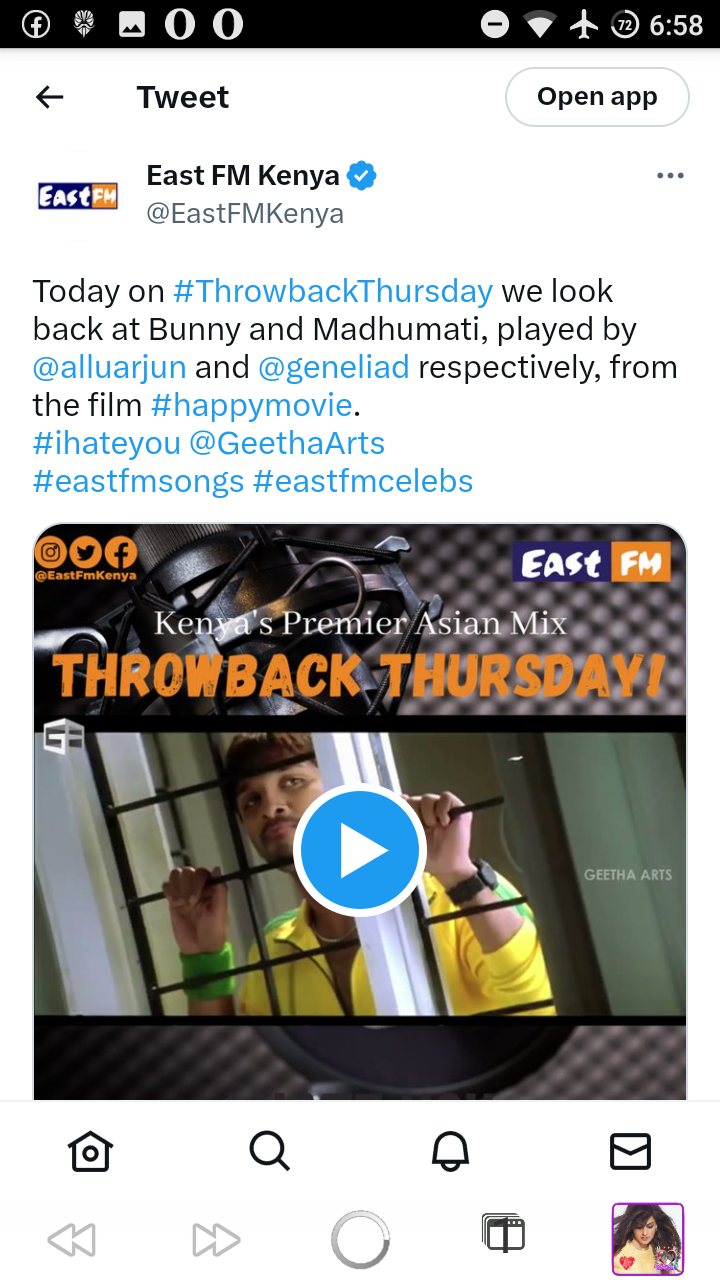Open the Notifications bell icon

450,1151
